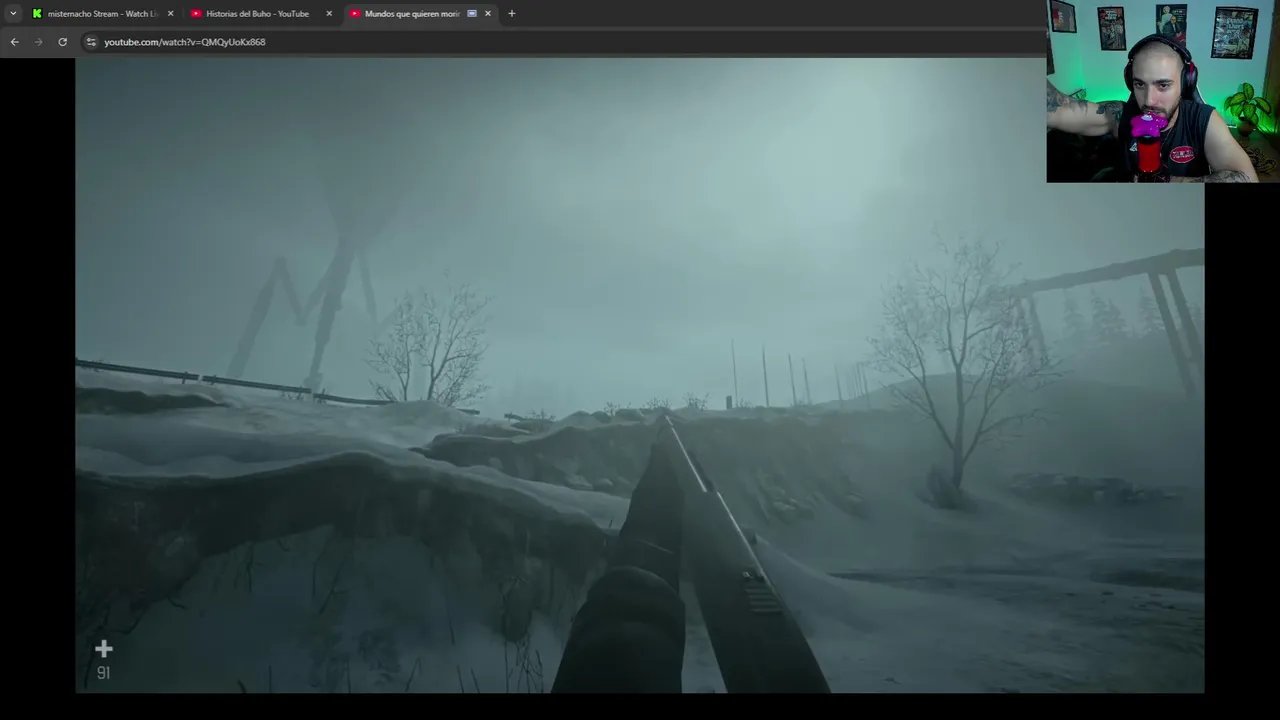Go back to the previous page

pos(14,42)
